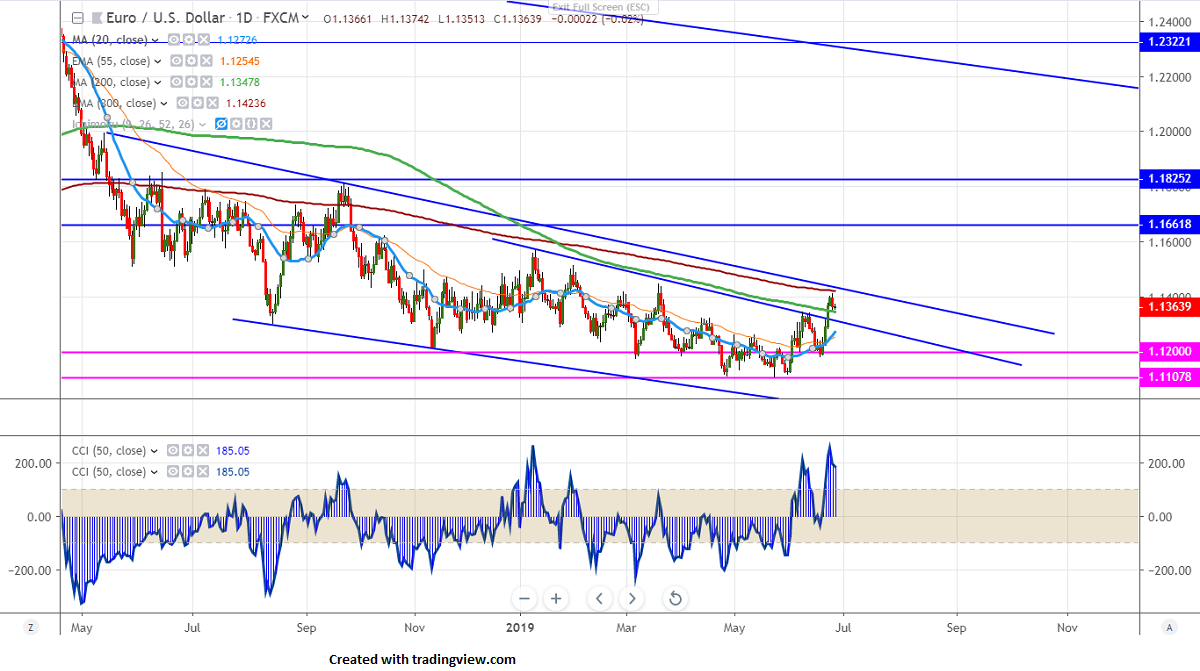
Task: Click the MA 20 value 1.12726
Action: (237, 40)
